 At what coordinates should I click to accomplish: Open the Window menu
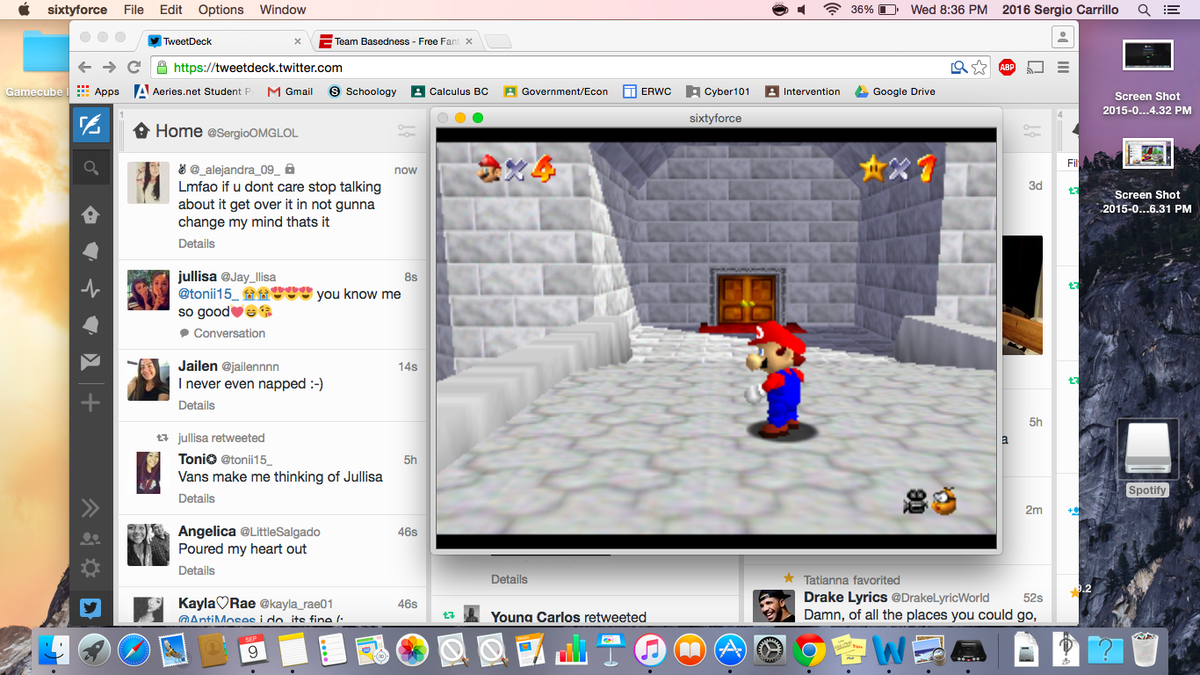point(283,10)
